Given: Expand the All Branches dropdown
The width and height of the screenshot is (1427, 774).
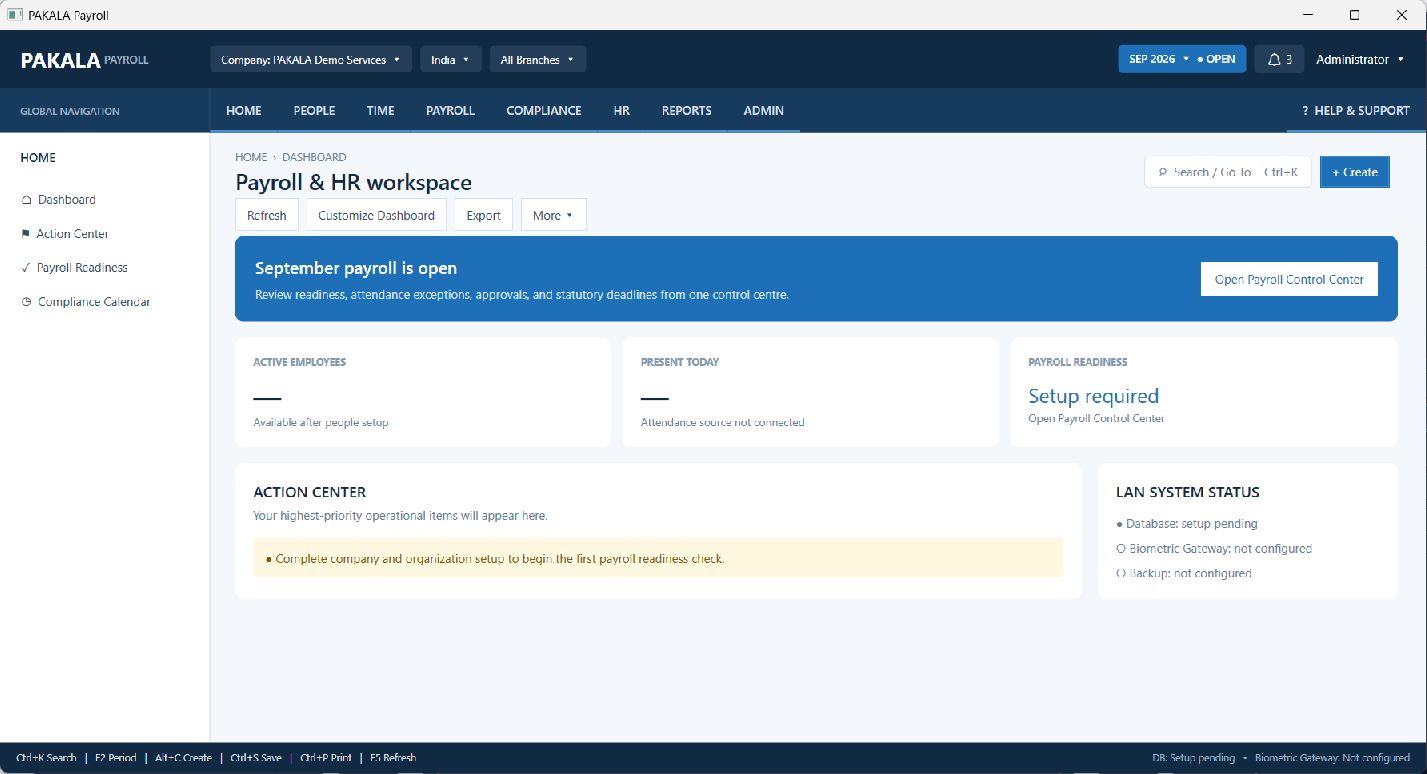Looking at the screenshot, I should click(538, 59).
